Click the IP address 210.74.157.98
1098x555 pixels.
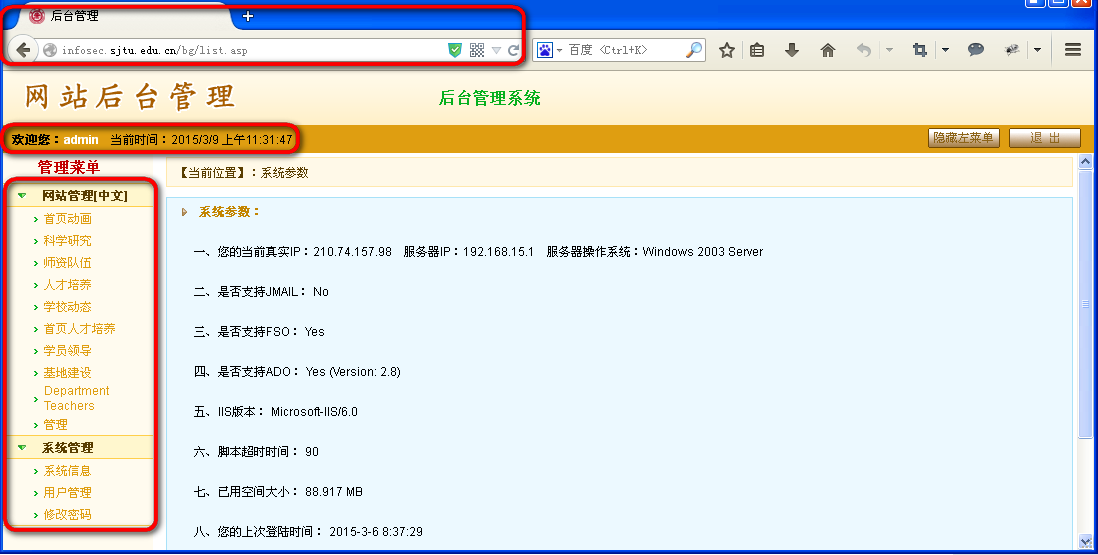click(352, 252)
